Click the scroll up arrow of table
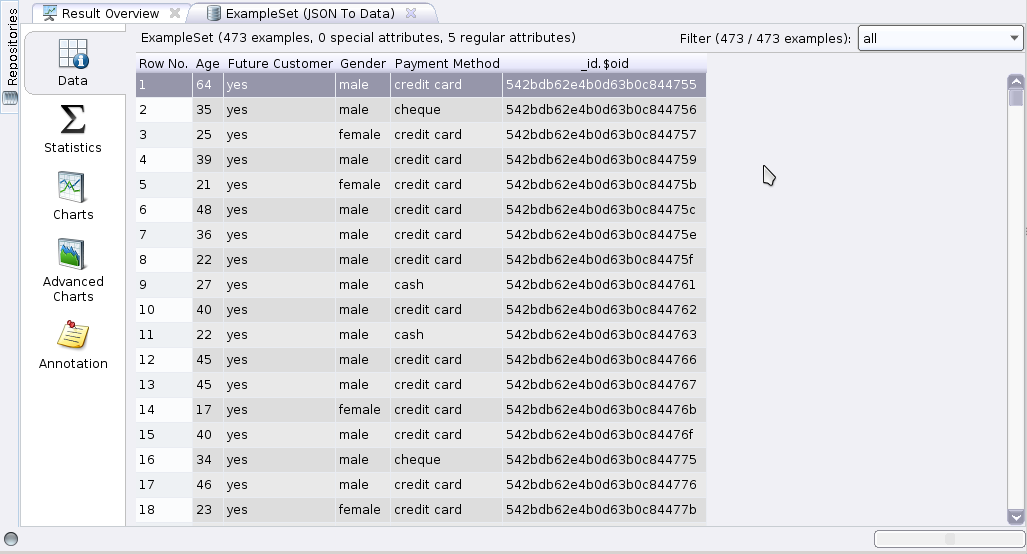The height and width of the screenshot is (554, 1027). tap(1016, 82)
